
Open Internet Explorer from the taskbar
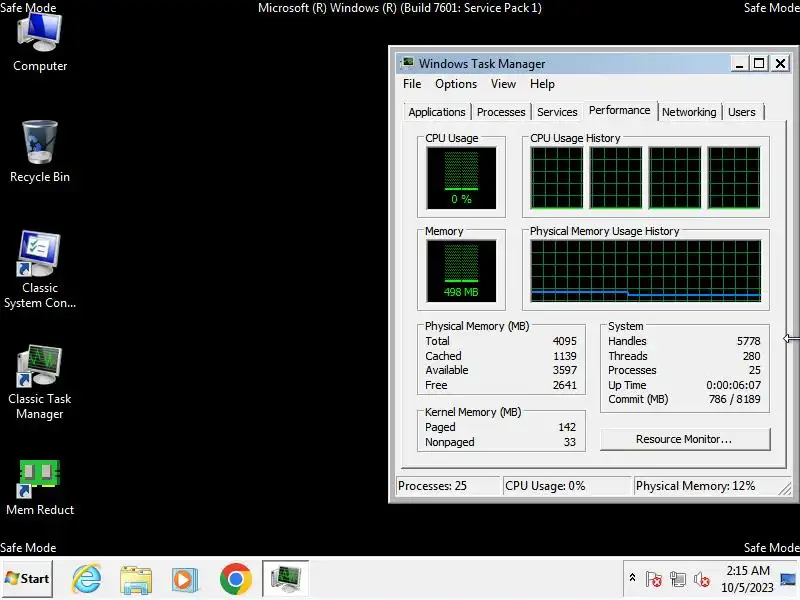coord(87,579)
